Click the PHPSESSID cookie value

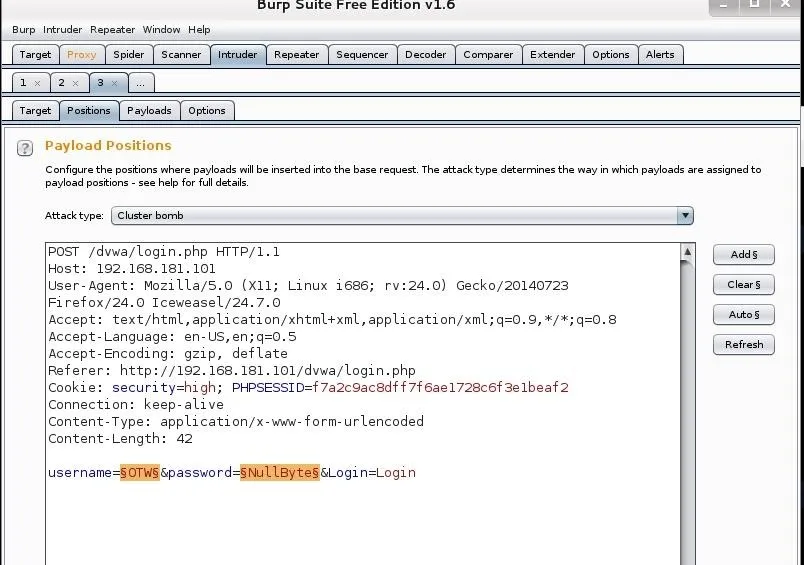coord(440,388)
